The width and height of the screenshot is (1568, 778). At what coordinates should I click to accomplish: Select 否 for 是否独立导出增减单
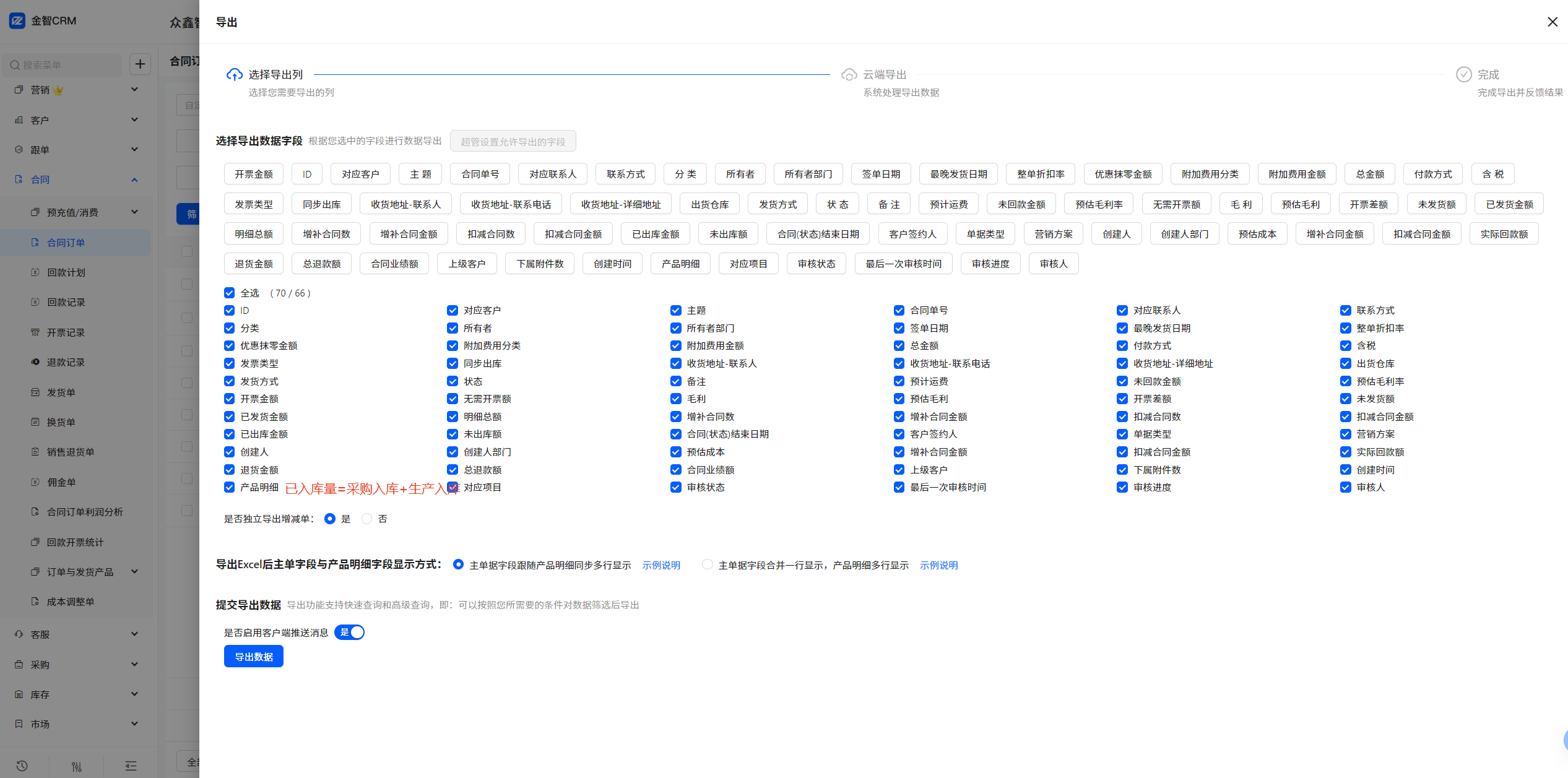tap(367, 519)
